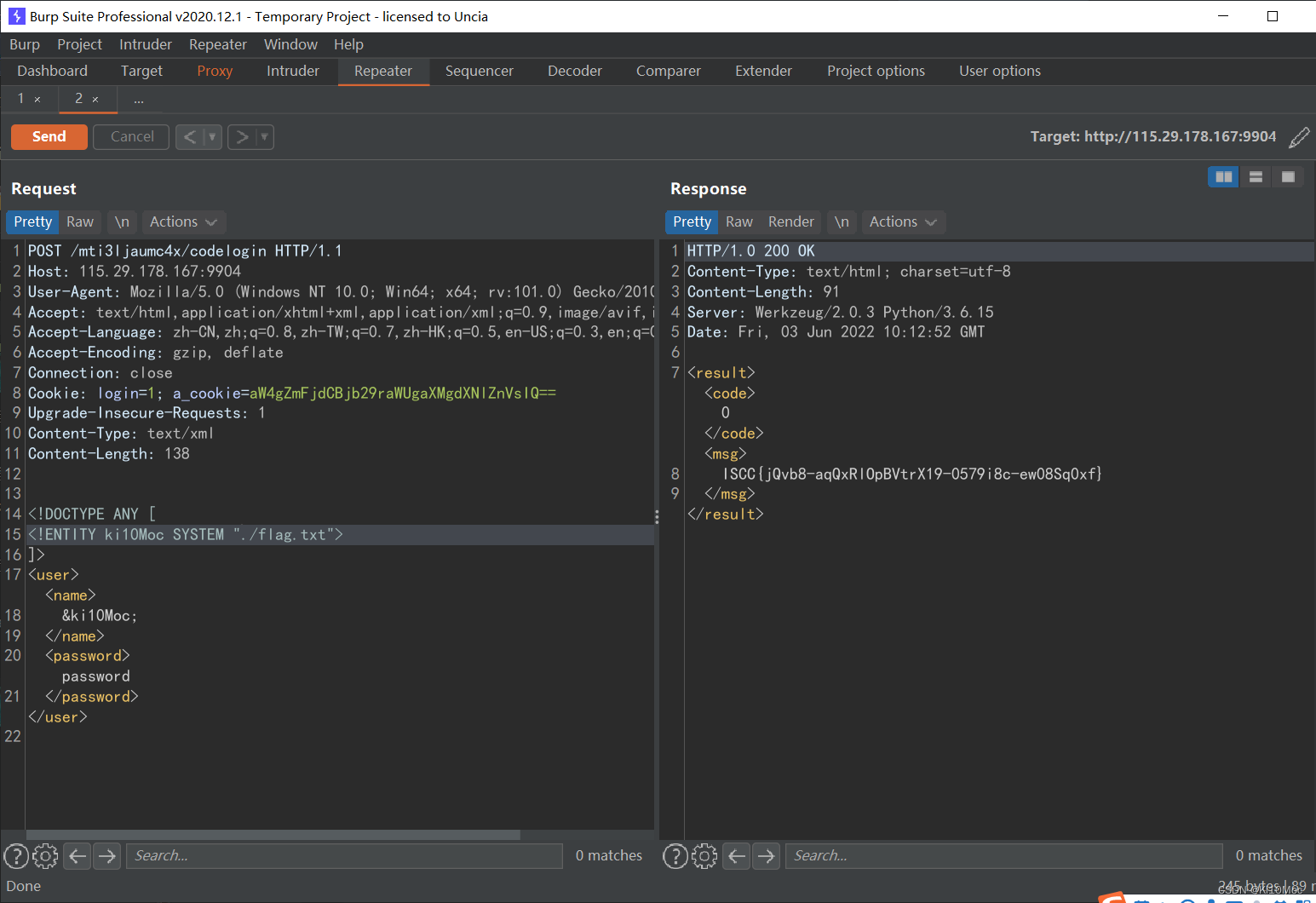Switch to the User options tab

(x=1000, y=72)
